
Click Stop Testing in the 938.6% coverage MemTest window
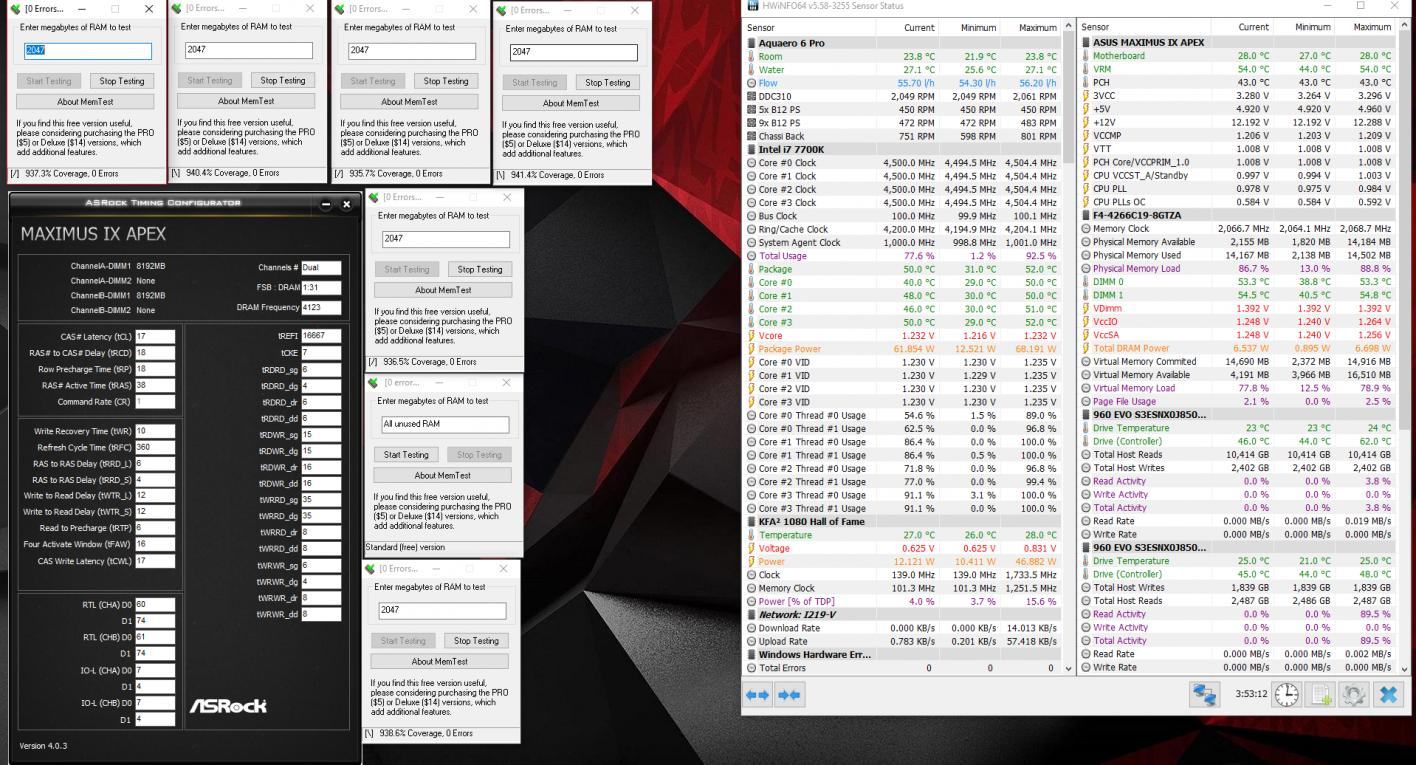tap(477, 640)
